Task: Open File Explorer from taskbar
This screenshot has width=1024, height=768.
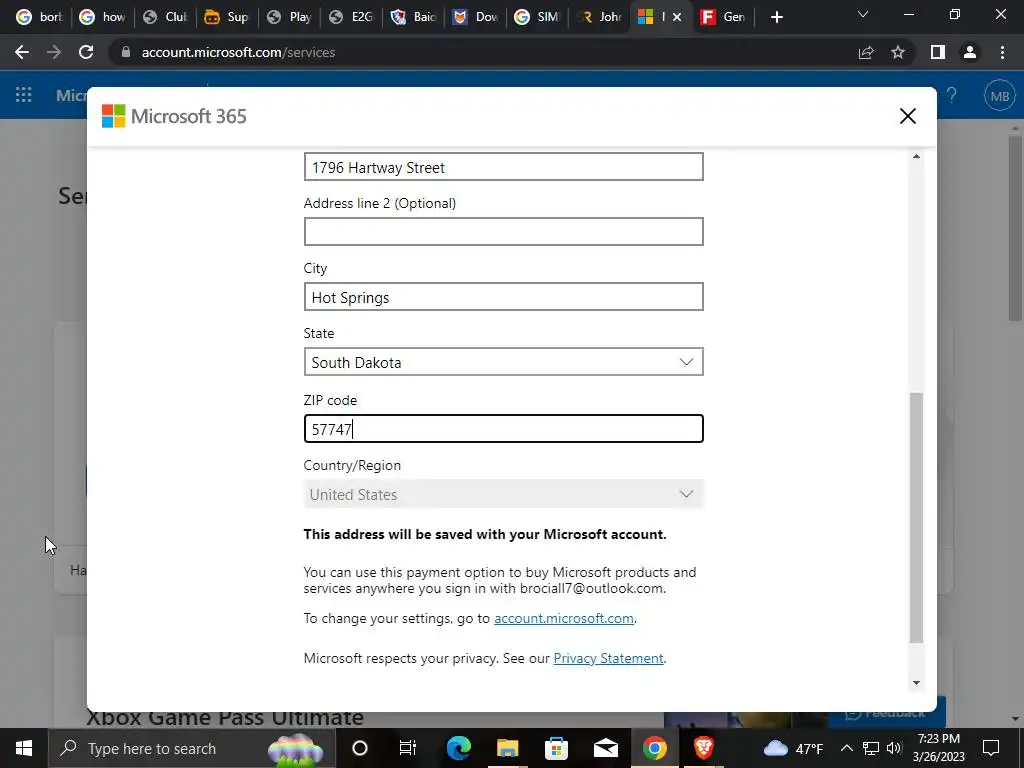Action: point(507,748)
